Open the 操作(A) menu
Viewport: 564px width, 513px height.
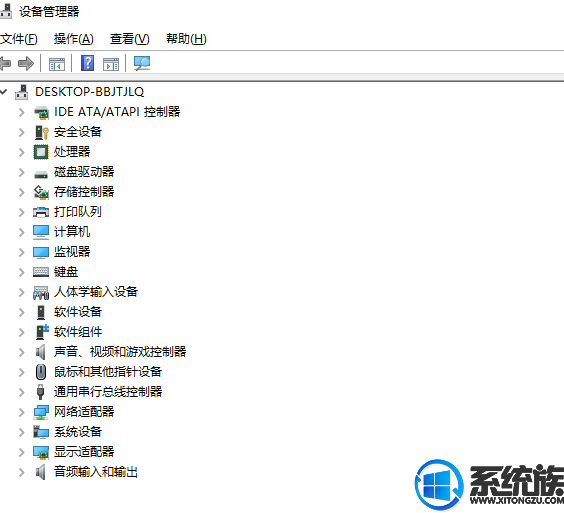(74, 39)
